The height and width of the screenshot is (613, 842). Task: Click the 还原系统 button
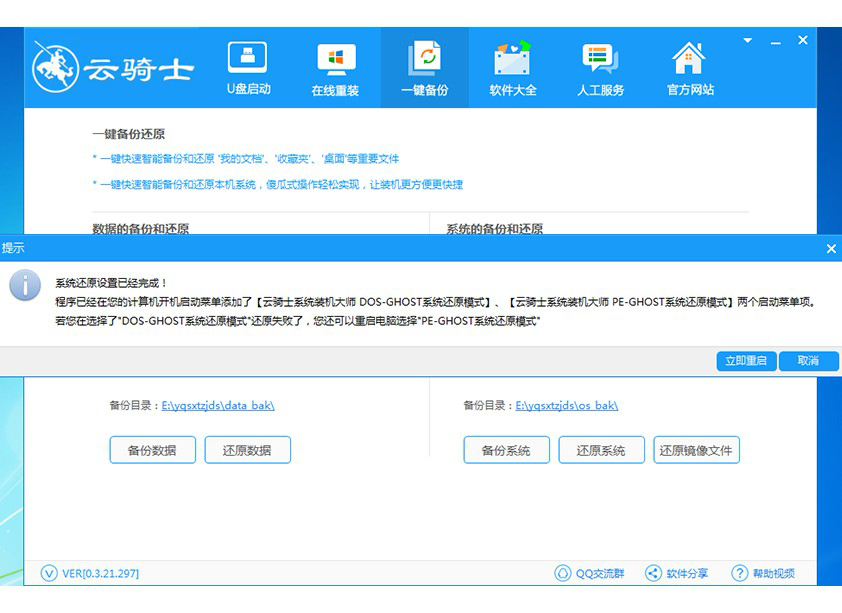(x=601, y=450)
